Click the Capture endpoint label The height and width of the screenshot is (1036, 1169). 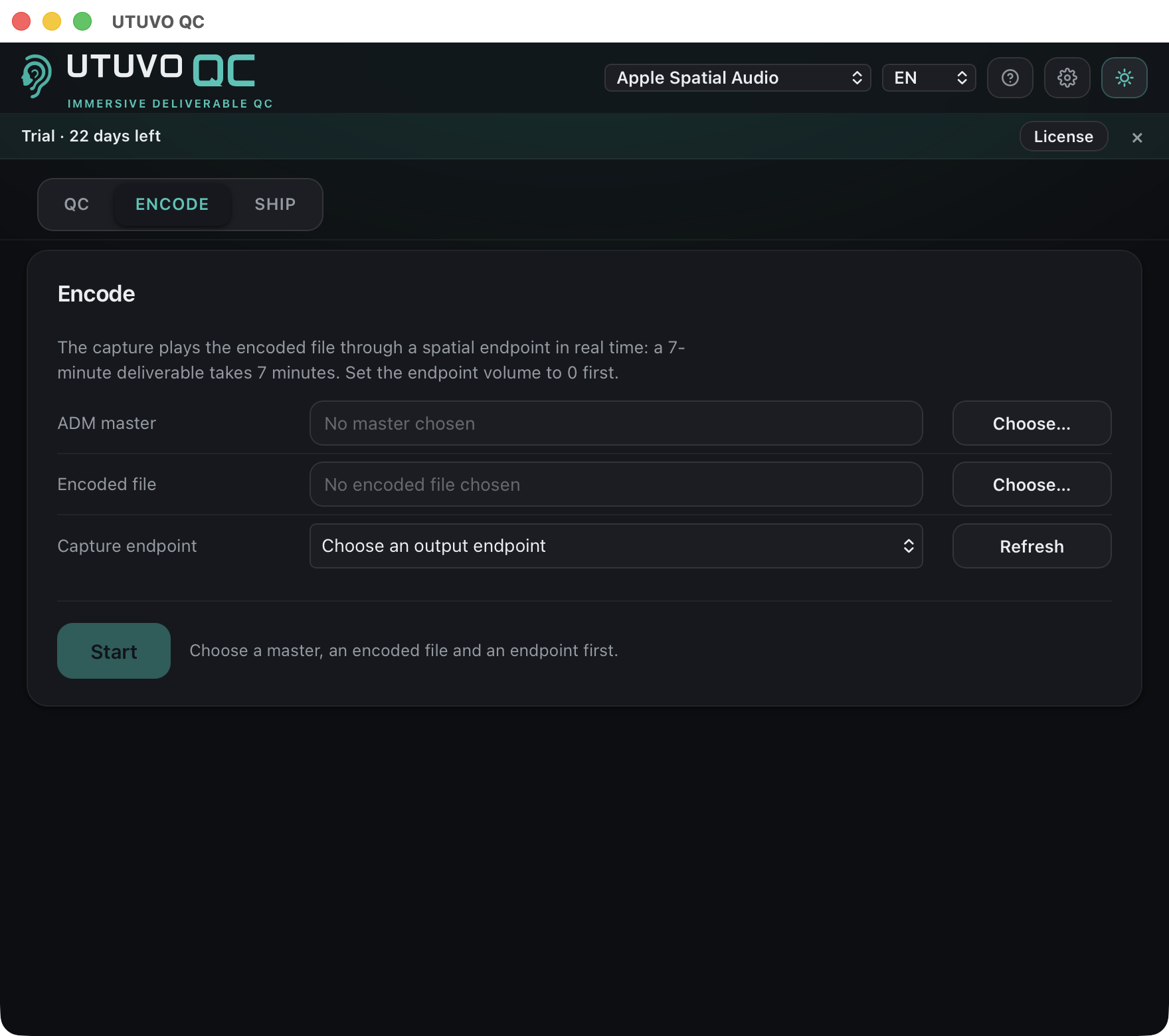click(127, 546)
